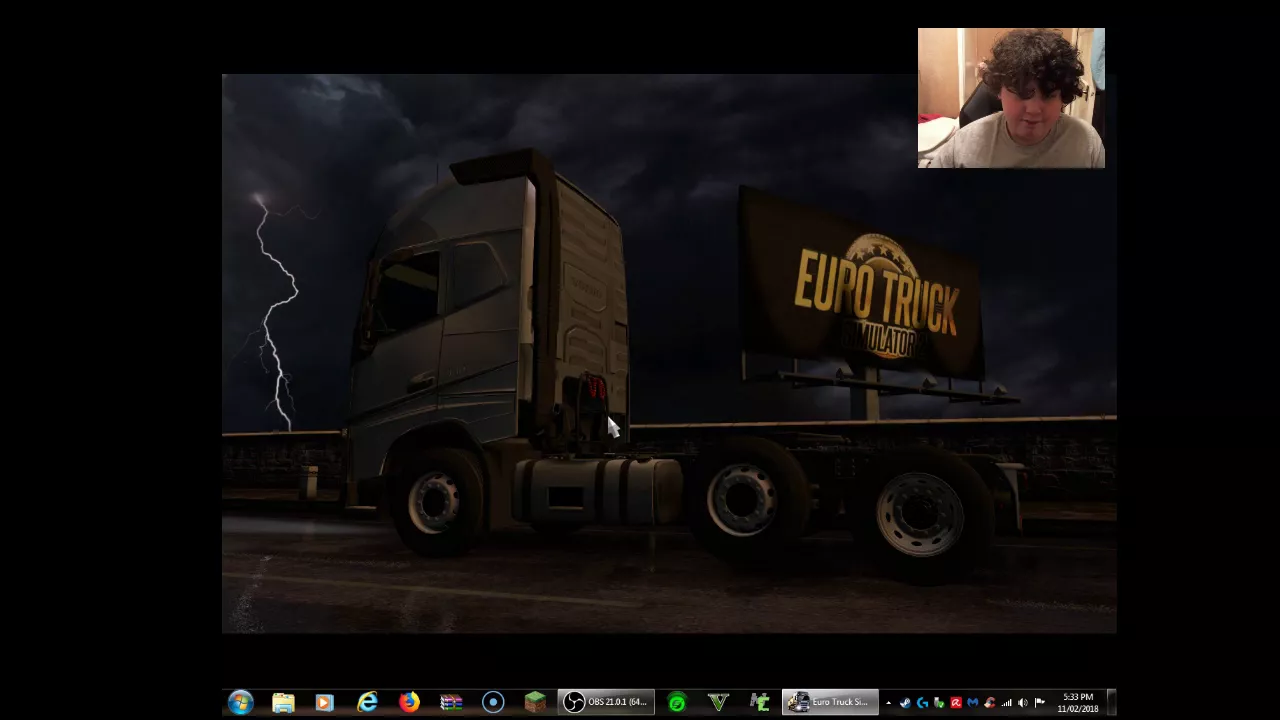Image resolution: width=1280 pixels, height=720 pixels.
Task: Open Steam tray icon
Action: pyautogui.click(x=905, y=703)
